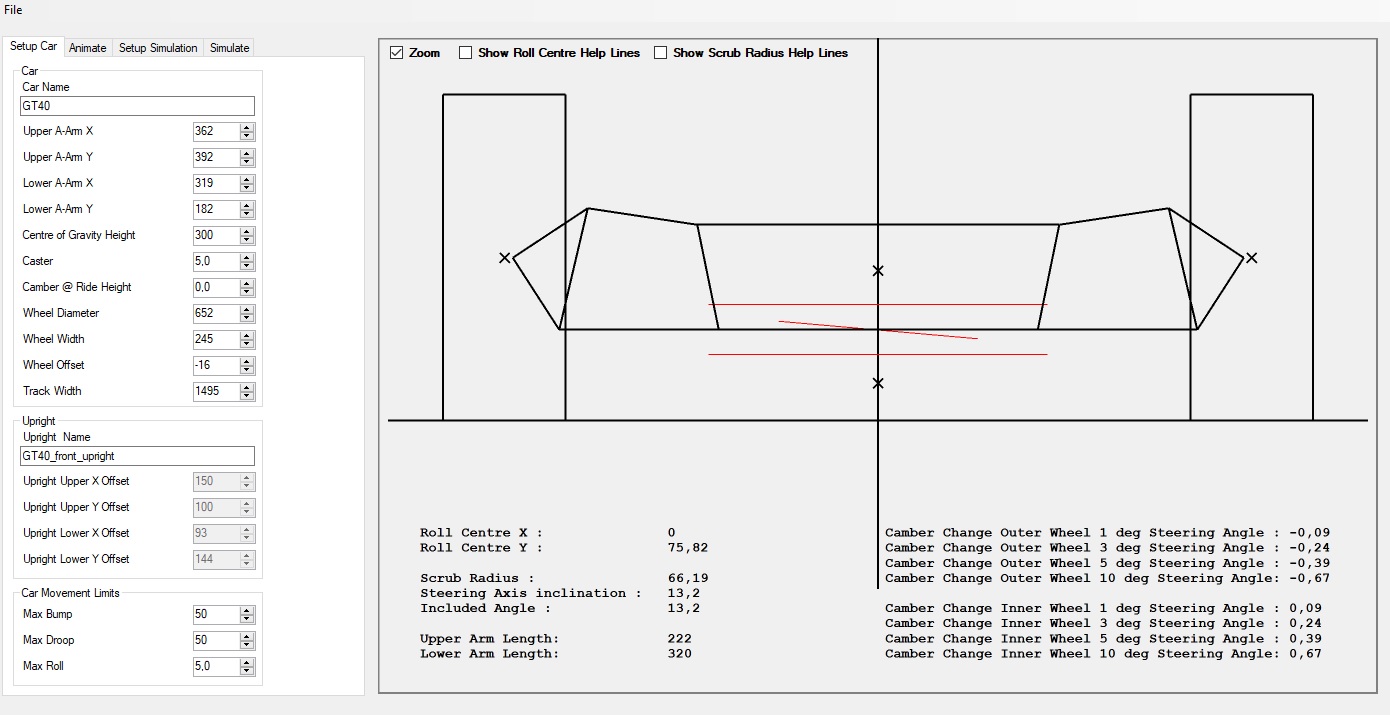This screenshot has width=1390, height=715.
Task: Increase Track Width with up arrow
Action: click(247, 387)
